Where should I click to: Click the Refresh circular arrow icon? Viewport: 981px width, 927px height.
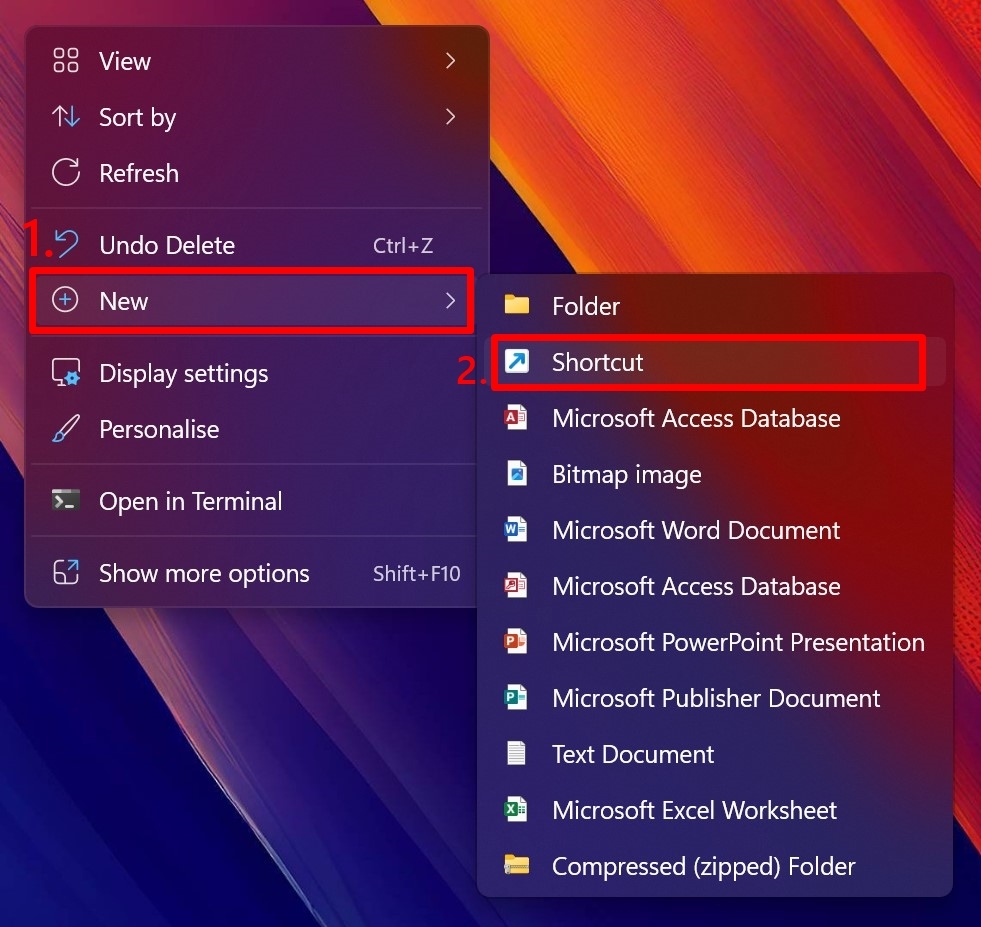point(64,173)
